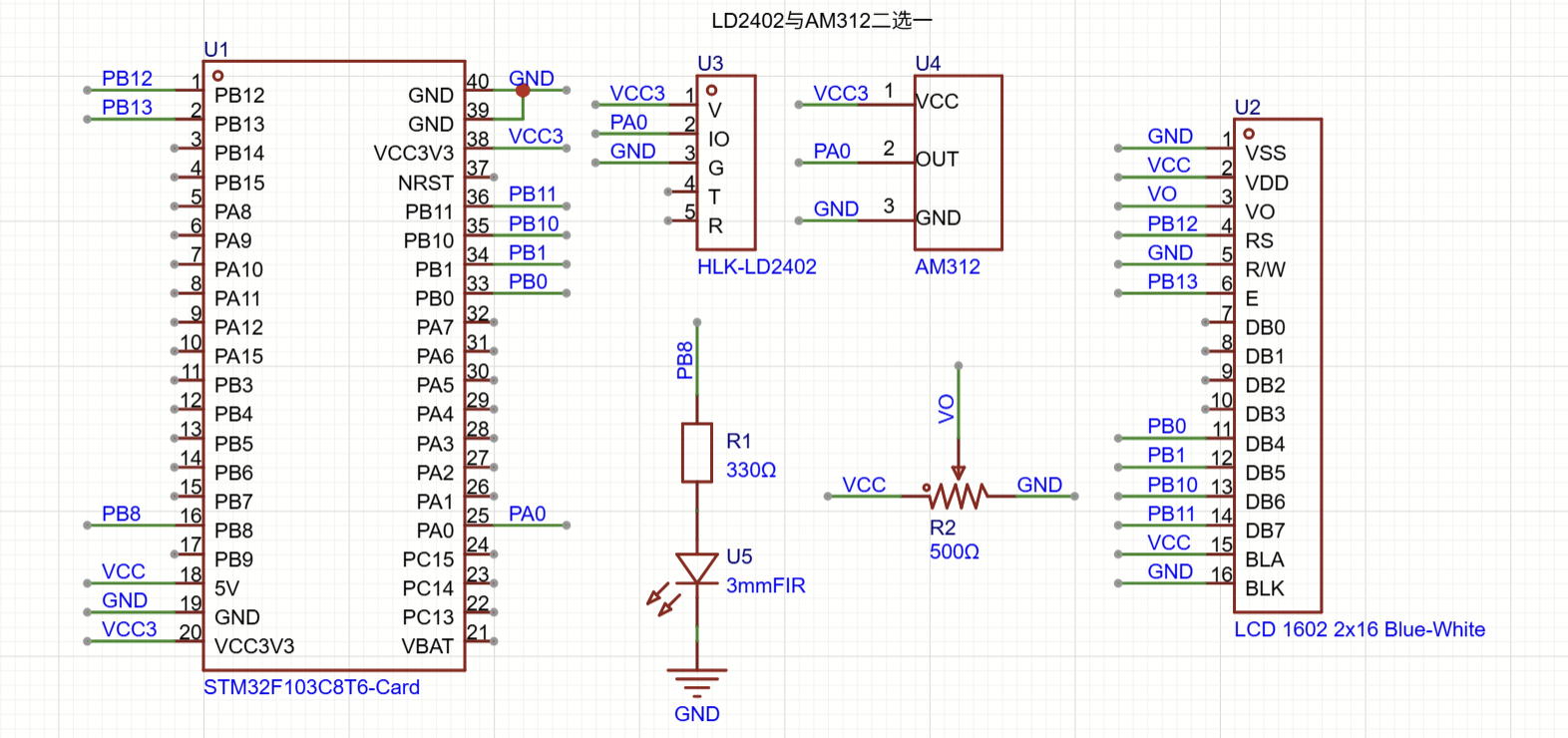Select the potentiometer wiper arrow under VO

tap(958, 473)
